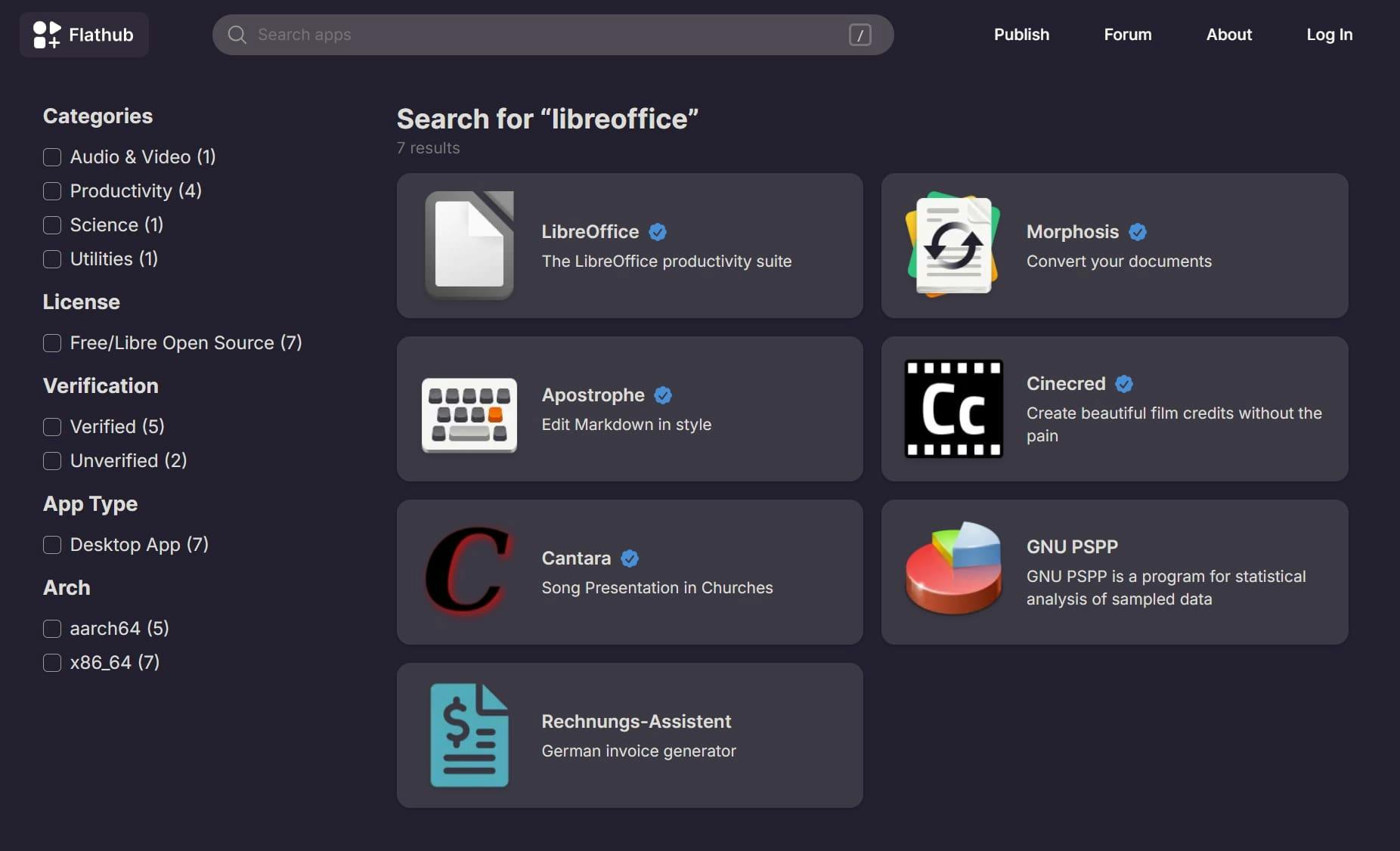This screenshot has width=1400, height=851.
Task: Open the GNU PSPP app title link
Action: coord(1072,547)
